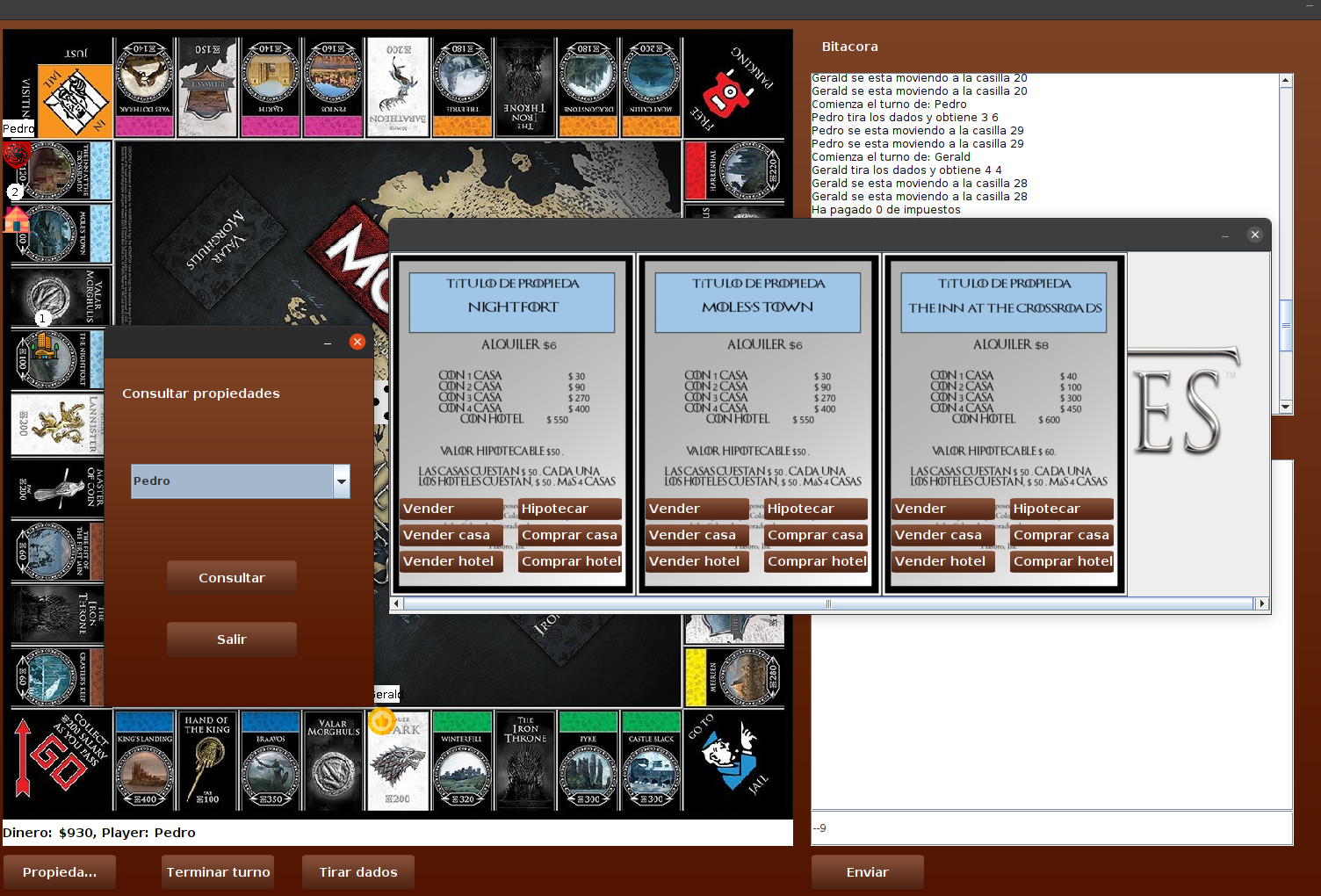The width and height of the screenshot is (1321, 896).
Task: Click the Lannister lion square
Action: 57,424
